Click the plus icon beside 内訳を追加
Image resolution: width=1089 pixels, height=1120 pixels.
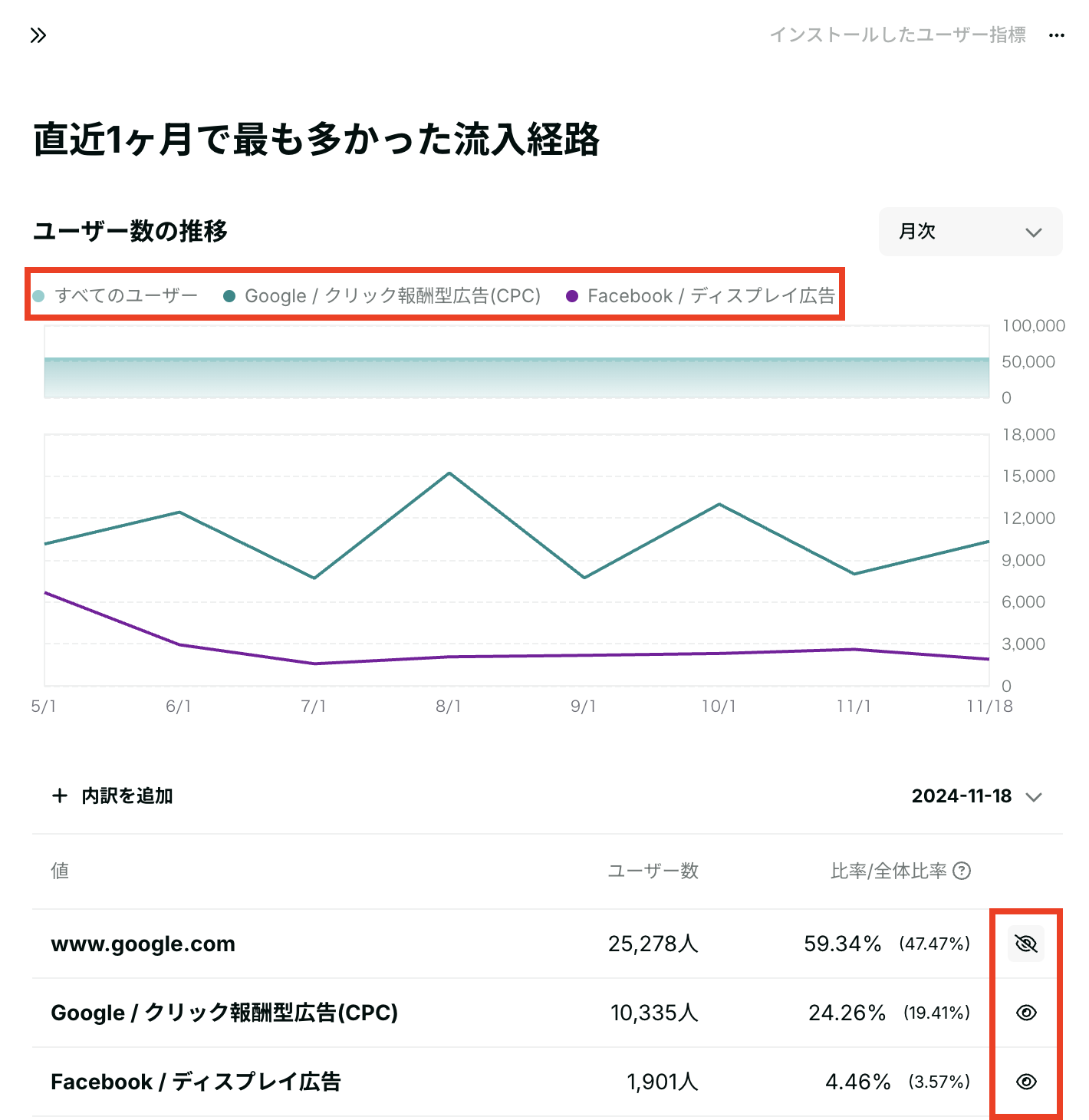59,796
